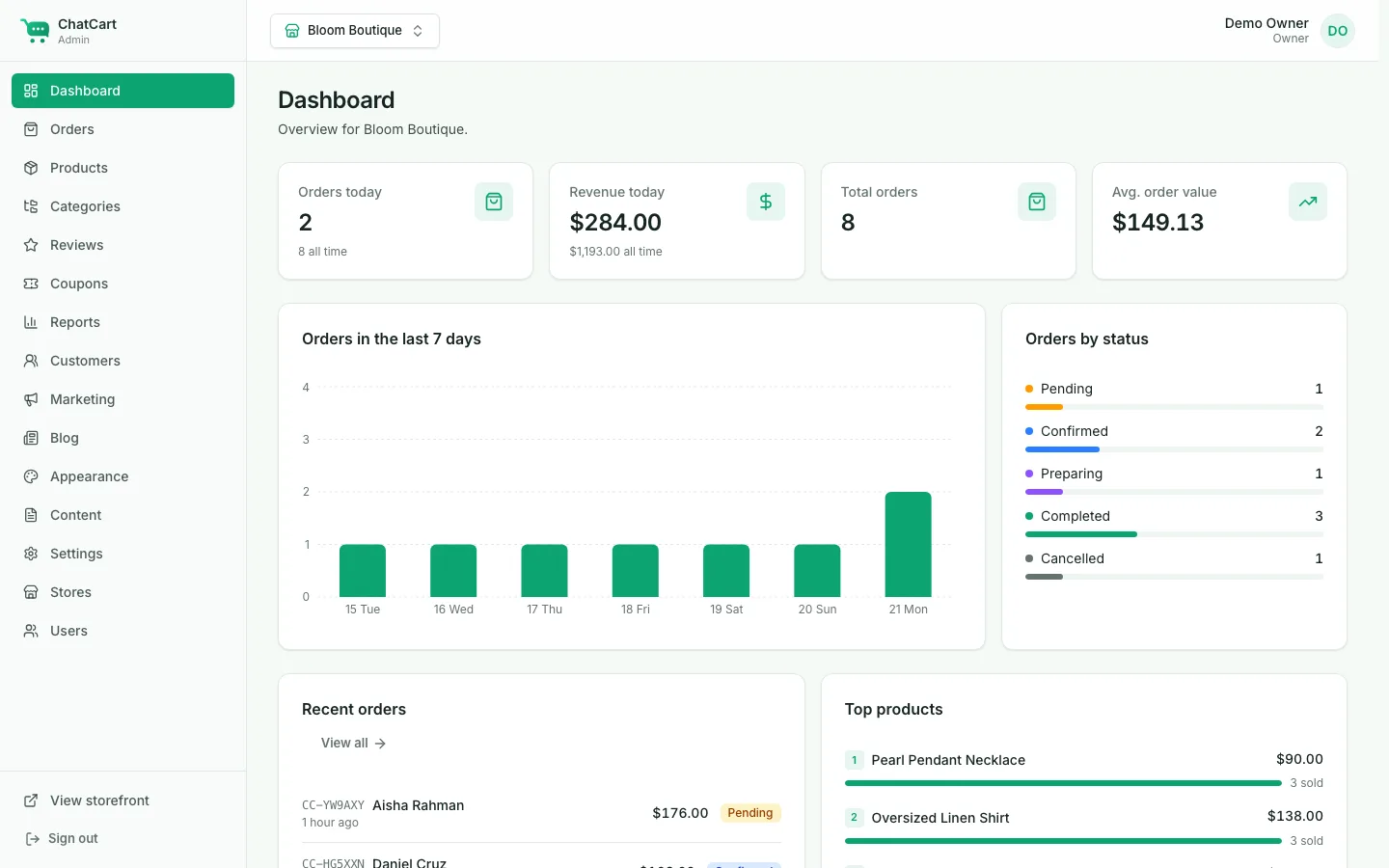Open the Content menu item
This screenshot has width=1389, height=868.
123,515
